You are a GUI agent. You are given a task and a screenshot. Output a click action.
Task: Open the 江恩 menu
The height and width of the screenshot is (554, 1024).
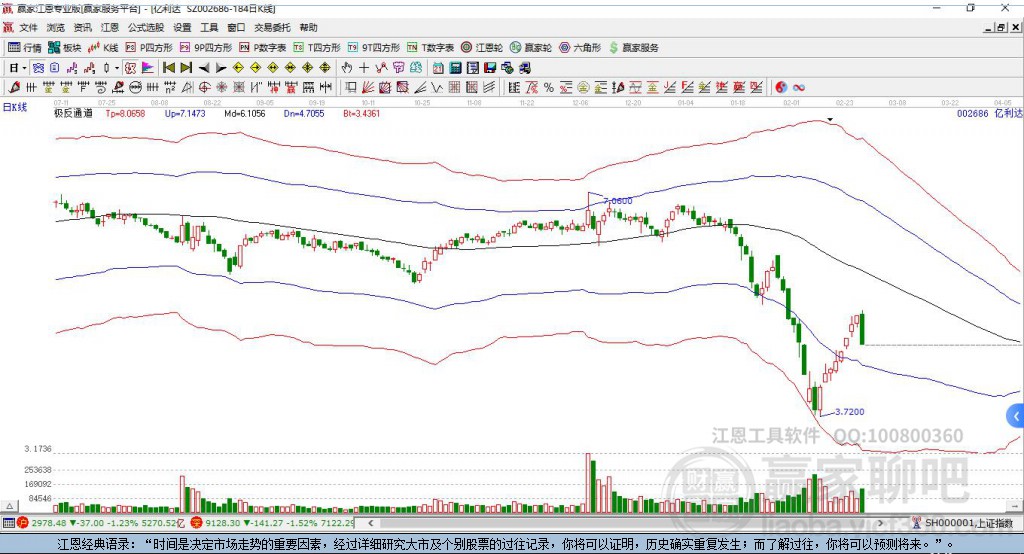coord(110,27)
